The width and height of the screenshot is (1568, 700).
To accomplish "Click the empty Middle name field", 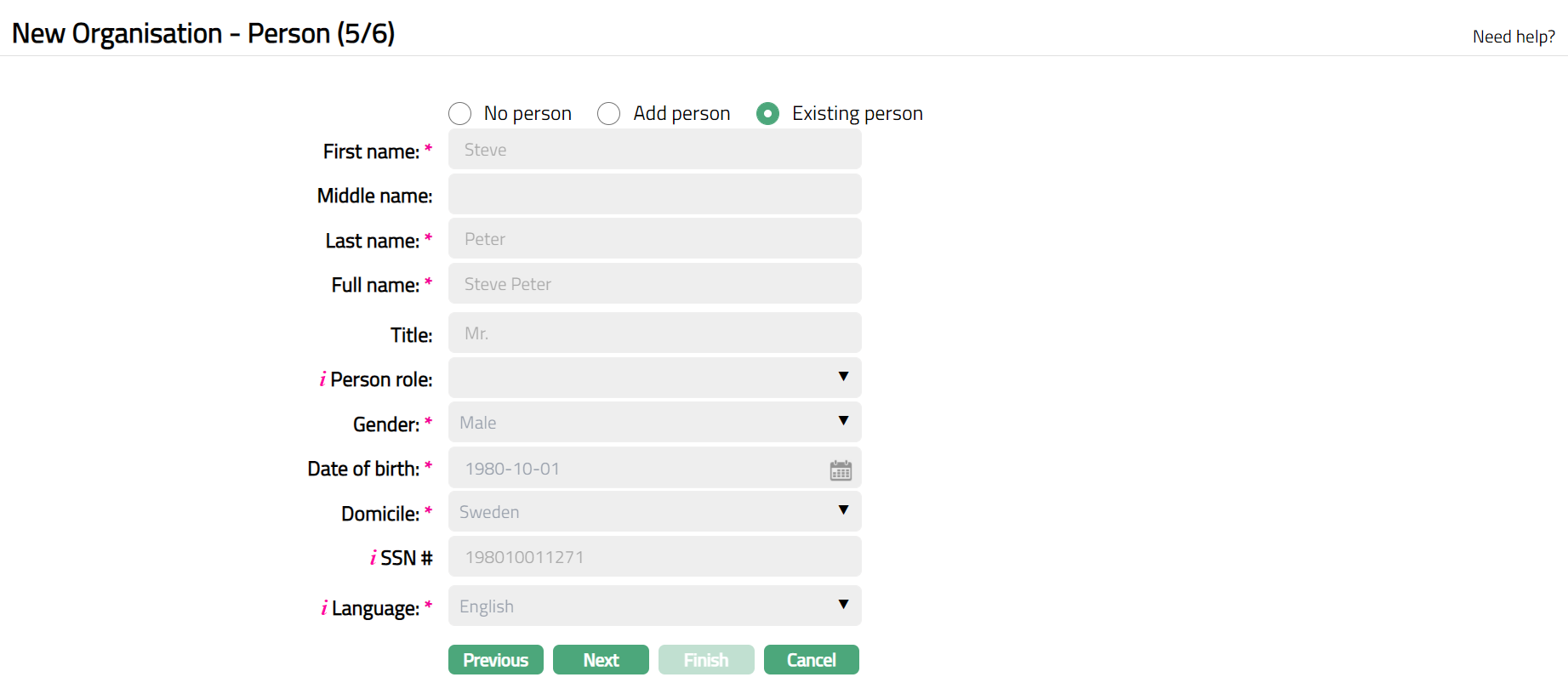I will (x=654, y=195).
